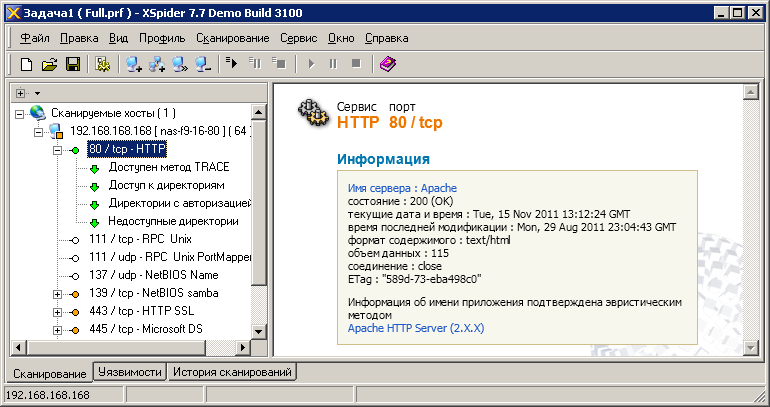
Task: Open the Правка menu
Action: [79, 38]
